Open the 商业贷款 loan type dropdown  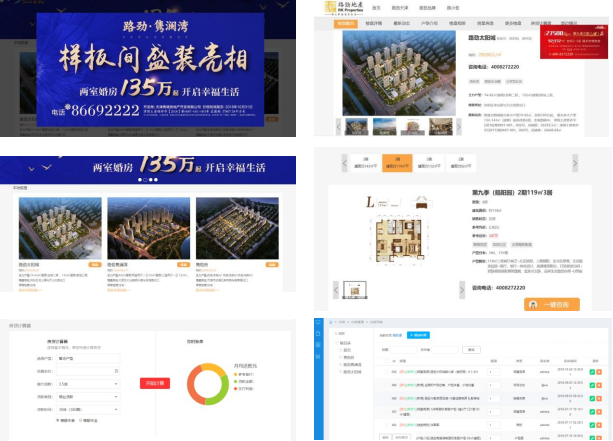(88, 397)
